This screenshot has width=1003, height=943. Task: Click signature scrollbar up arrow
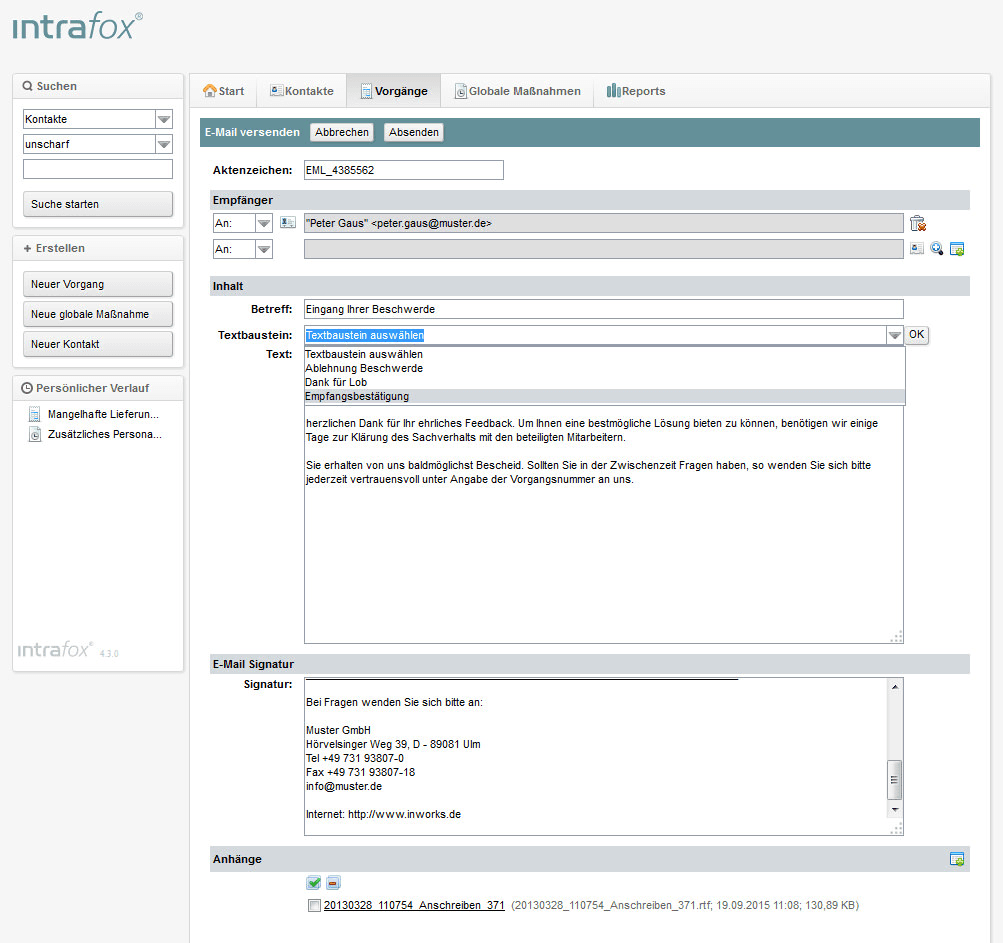coord(895,686)
